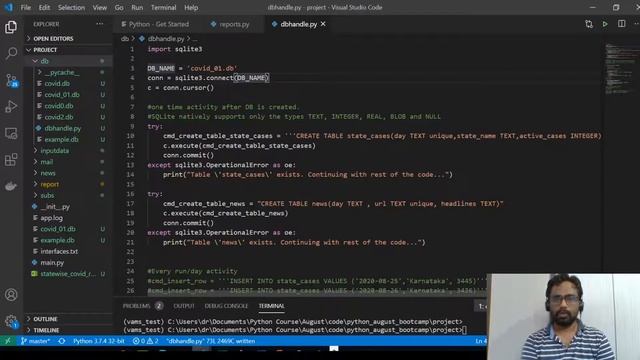Open the Remote Explorer view
Screen dimensions: 640x360
coord(11,133)
